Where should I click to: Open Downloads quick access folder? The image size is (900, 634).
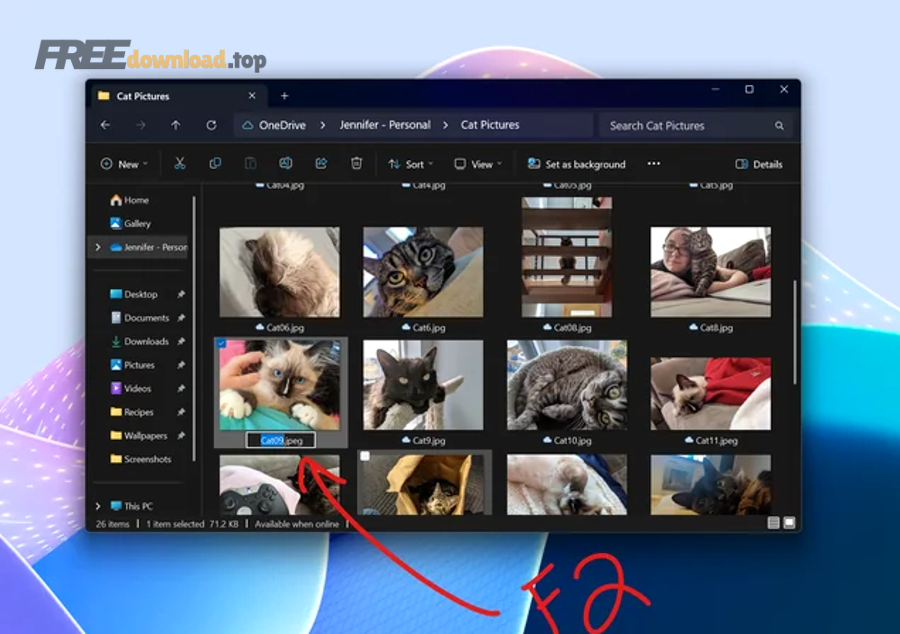tap(139, 341)
